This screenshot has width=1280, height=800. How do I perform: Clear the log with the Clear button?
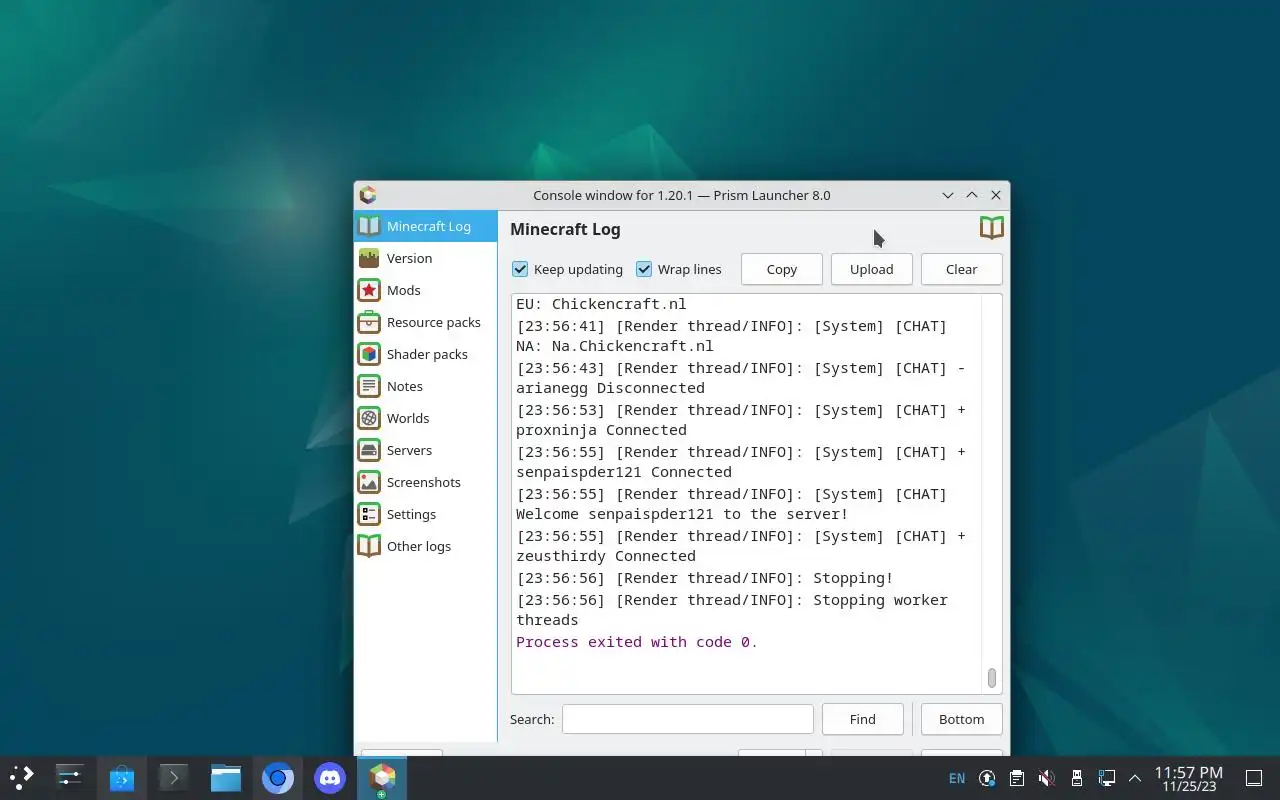click(961, 269)
